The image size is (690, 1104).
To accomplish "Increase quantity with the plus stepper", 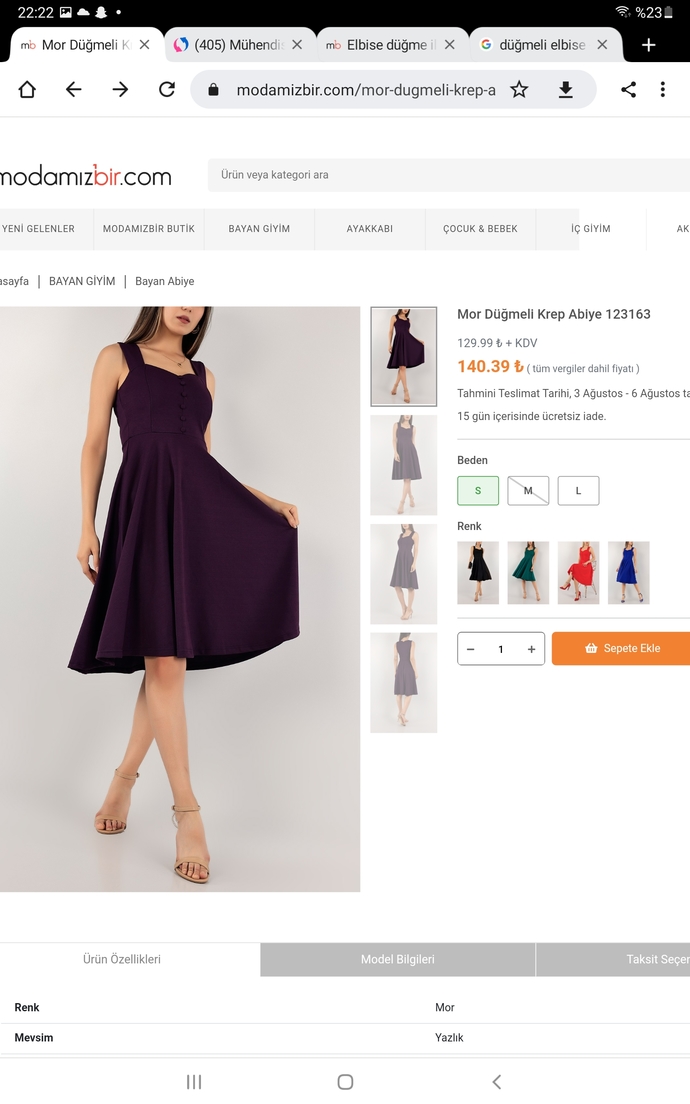I will pyautogui.click(x=532, y=649).
